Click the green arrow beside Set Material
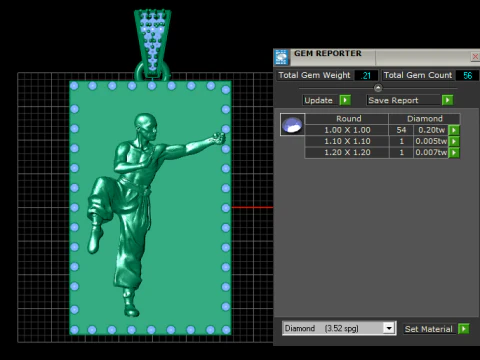The width and height of the screenshot is (480, 360). click(464, 329)
